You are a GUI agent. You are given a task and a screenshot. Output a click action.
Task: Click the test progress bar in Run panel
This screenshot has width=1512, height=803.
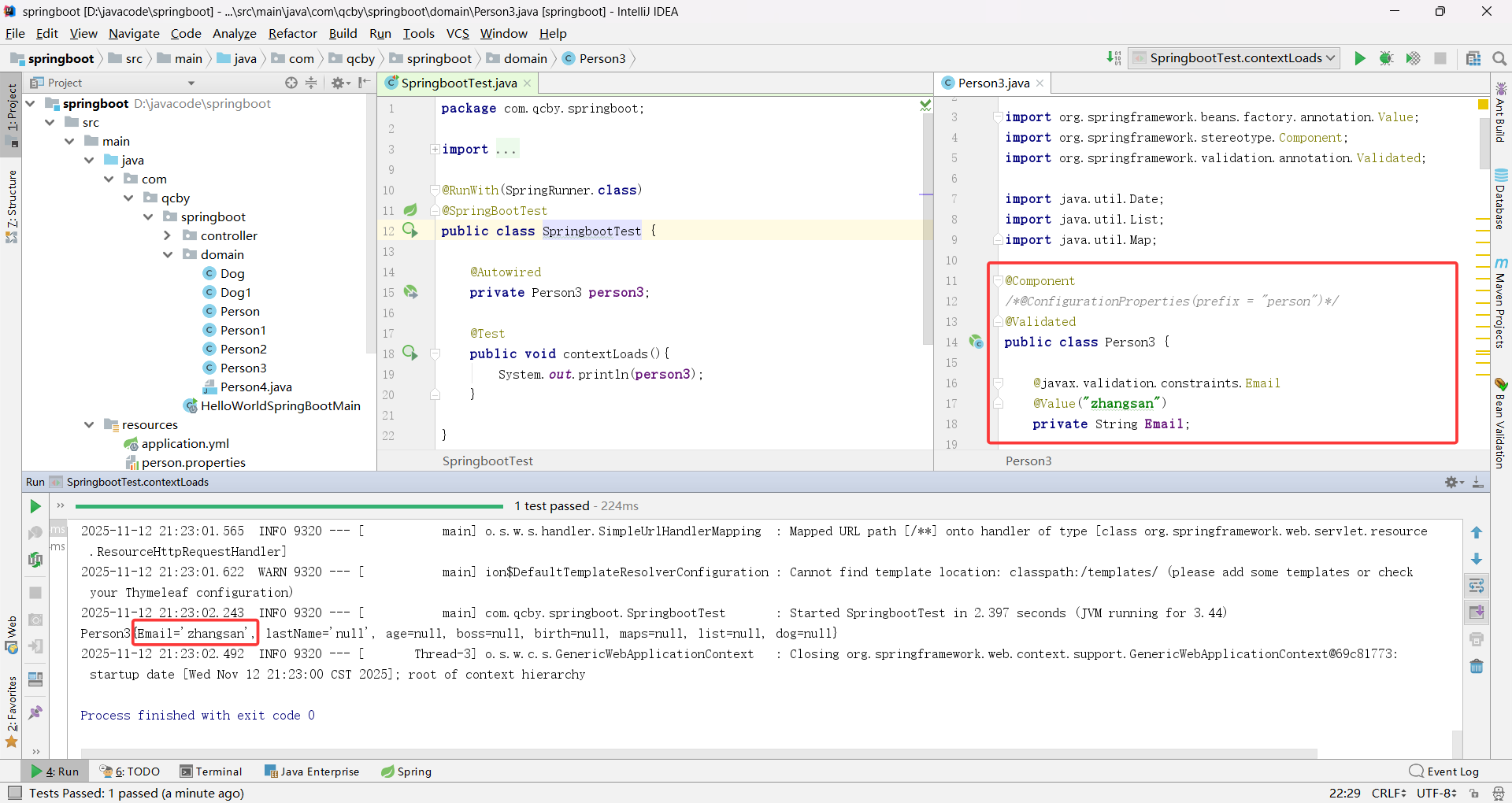(x=289, y=506)
